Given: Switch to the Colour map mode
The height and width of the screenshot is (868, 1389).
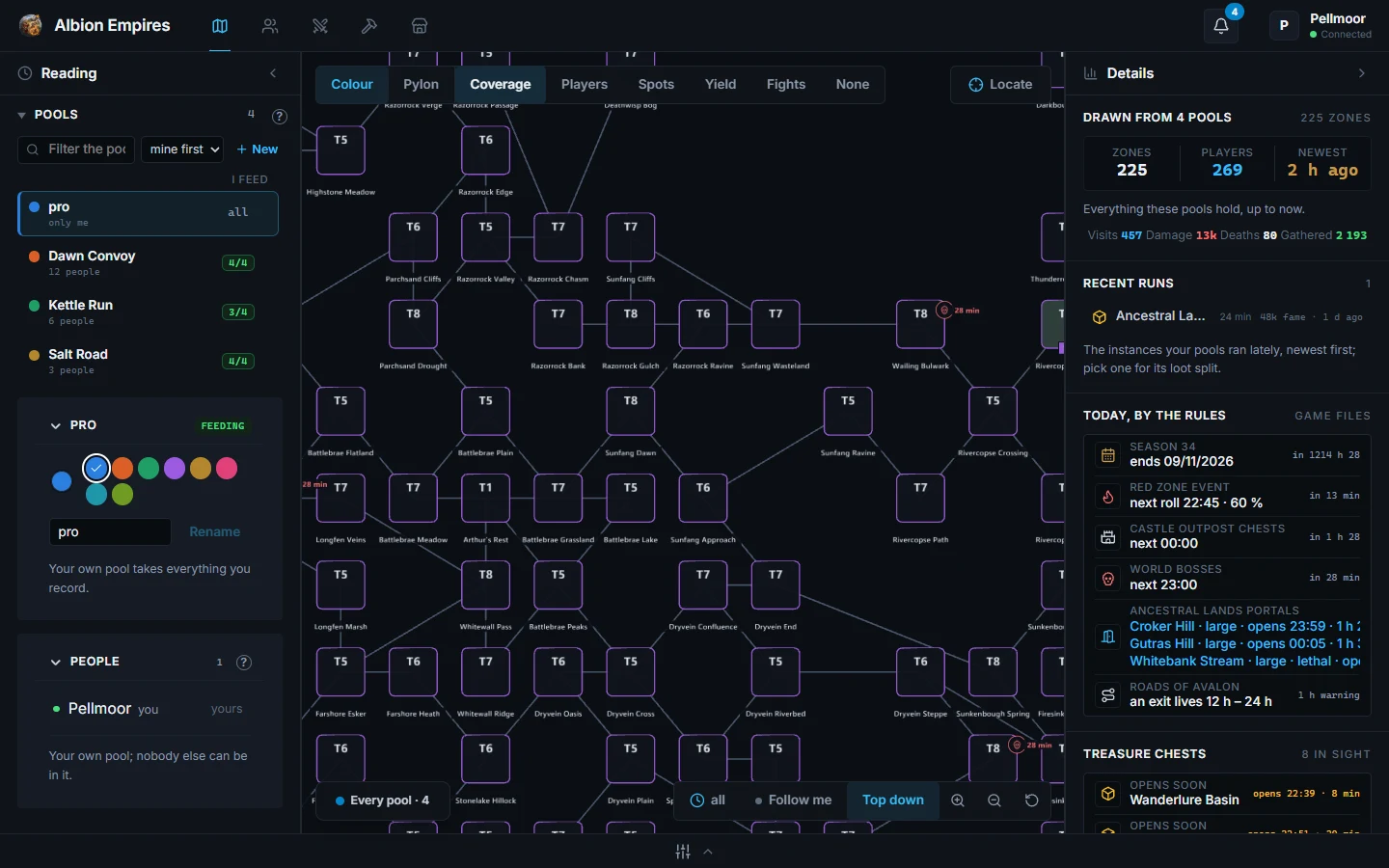Looking at the screenshot, I should click(352, 85).
